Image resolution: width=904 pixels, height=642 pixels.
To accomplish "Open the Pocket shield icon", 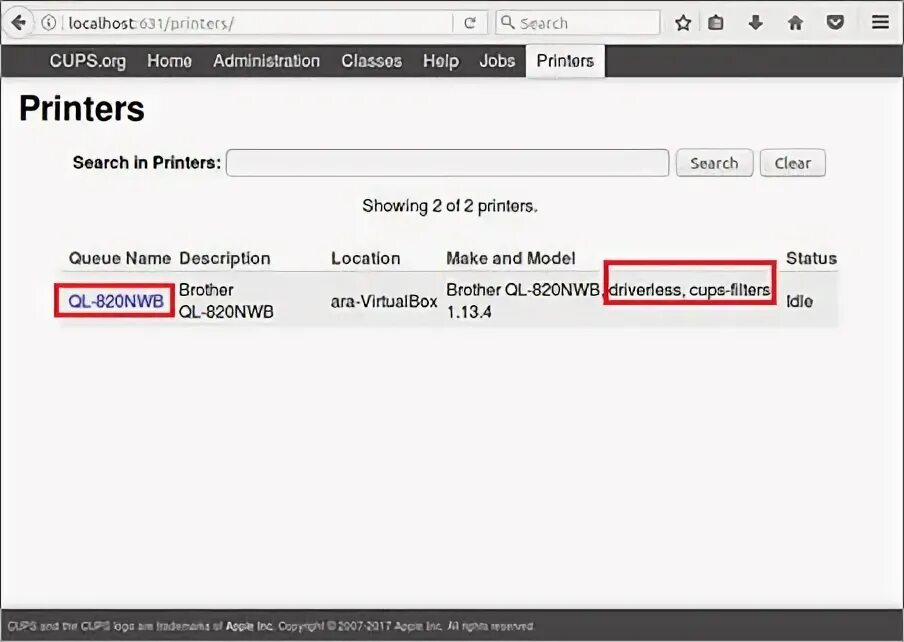I will (x=835, y=23).
